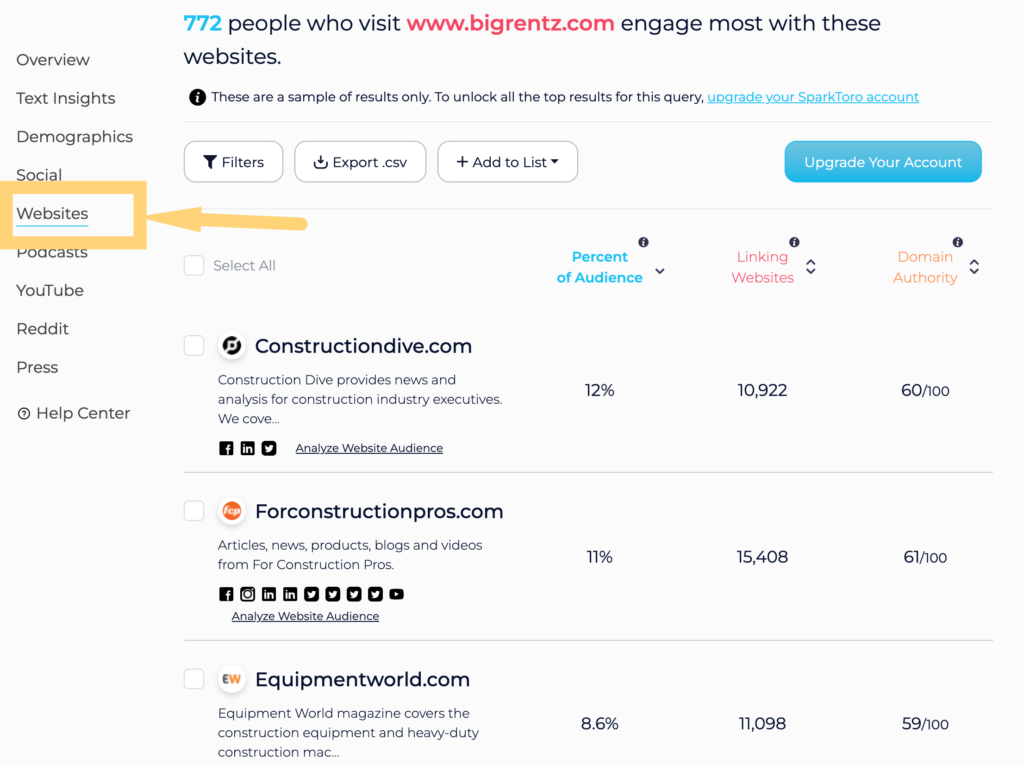Open the Instagram icon for Forconstructionpros.com
The height and width of the screenshot is (765, 1024).
[247, 594]
